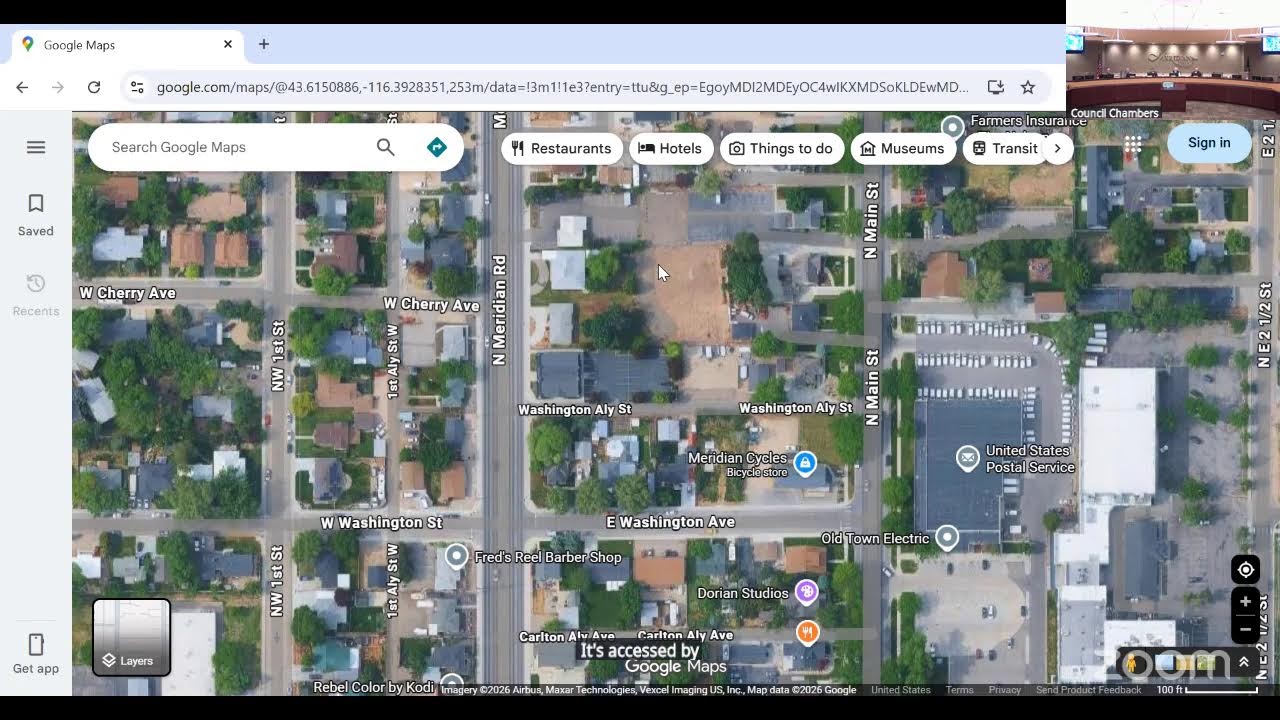The image size is (1280, 720).
Task: Filter map by Hotels chip
Action: coord(670,148)
